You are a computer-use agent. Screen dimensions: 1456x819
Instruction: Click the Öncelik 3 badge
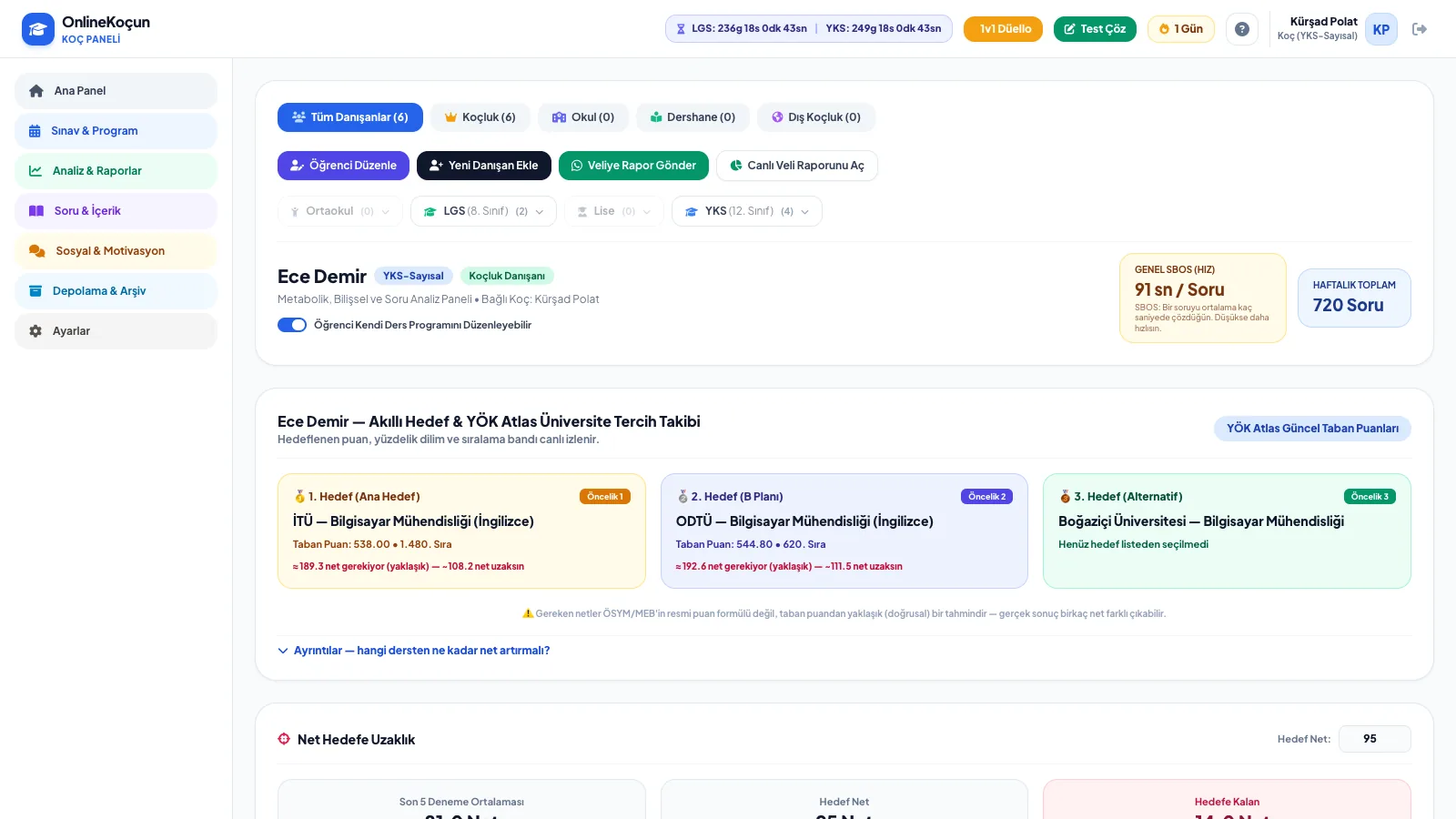[x=1370, y=497]
